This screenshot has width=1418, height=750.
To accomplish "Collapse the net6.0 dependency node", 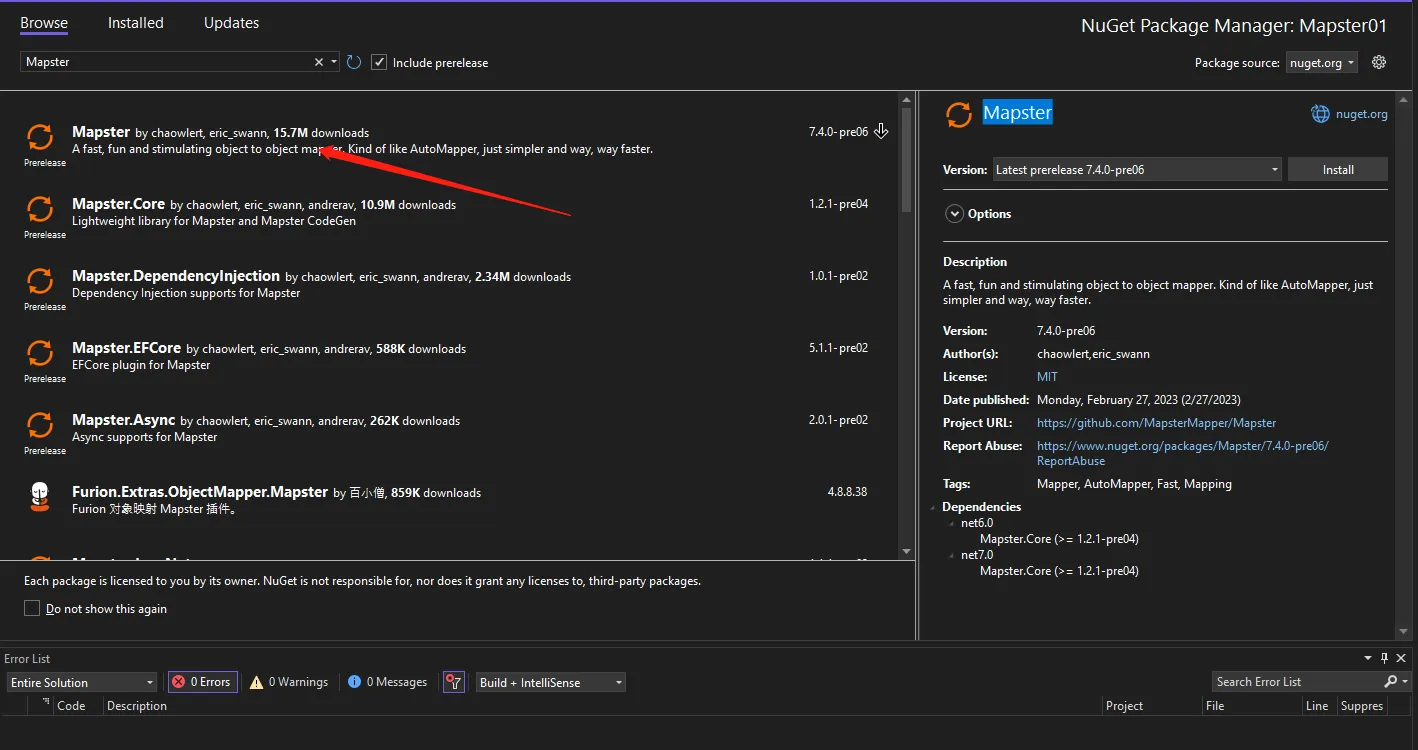I will (952, 523).
